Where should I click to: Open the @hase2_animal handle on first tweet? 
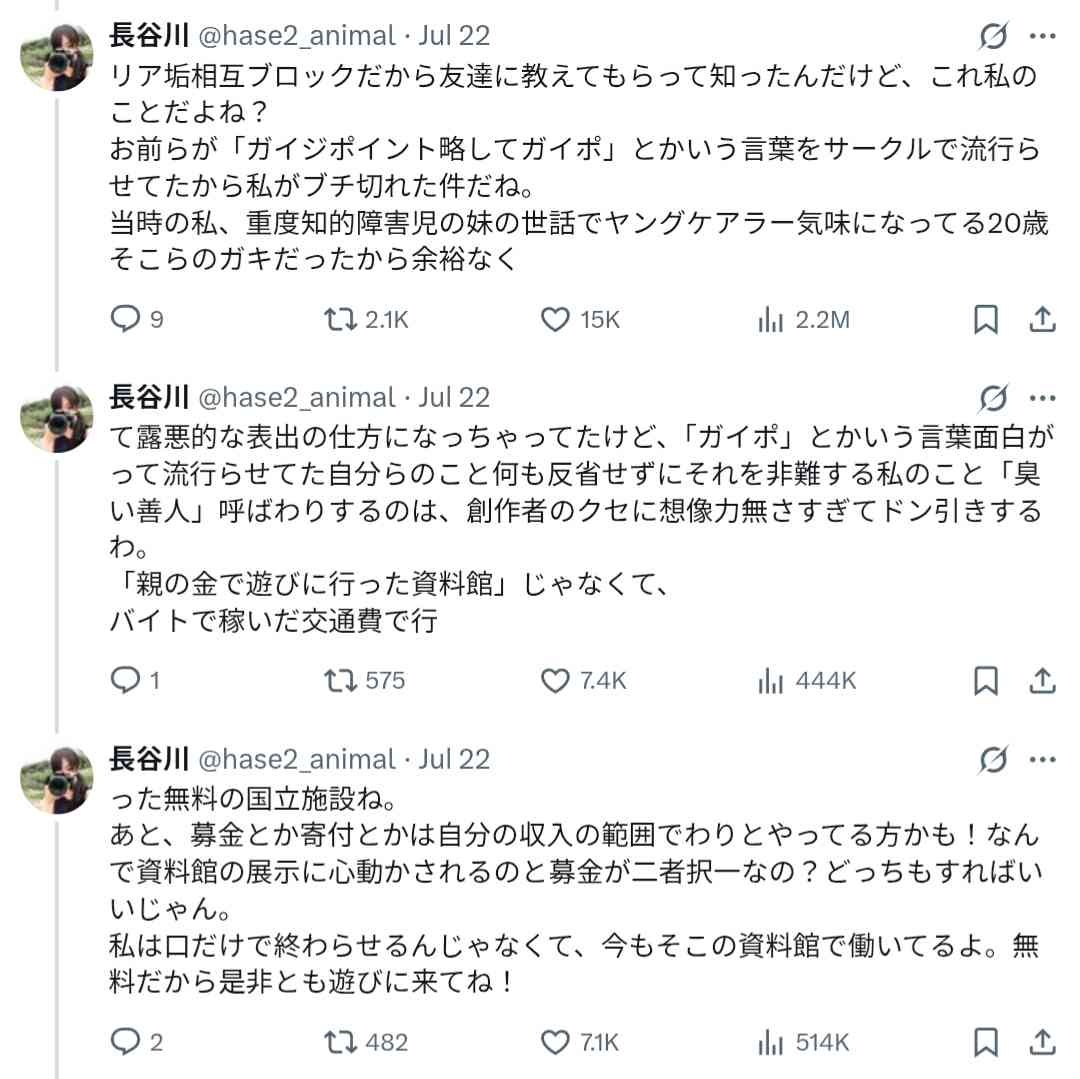[x=297, y=36]
